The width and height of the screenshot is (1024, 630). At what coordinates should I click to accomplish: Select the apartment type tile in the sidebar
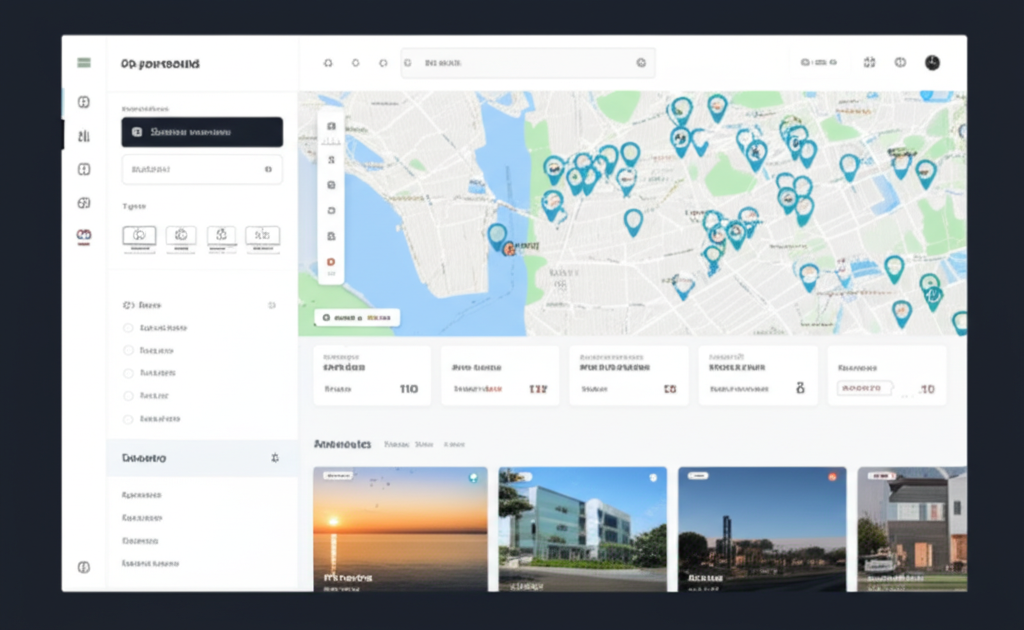point(180,238)
